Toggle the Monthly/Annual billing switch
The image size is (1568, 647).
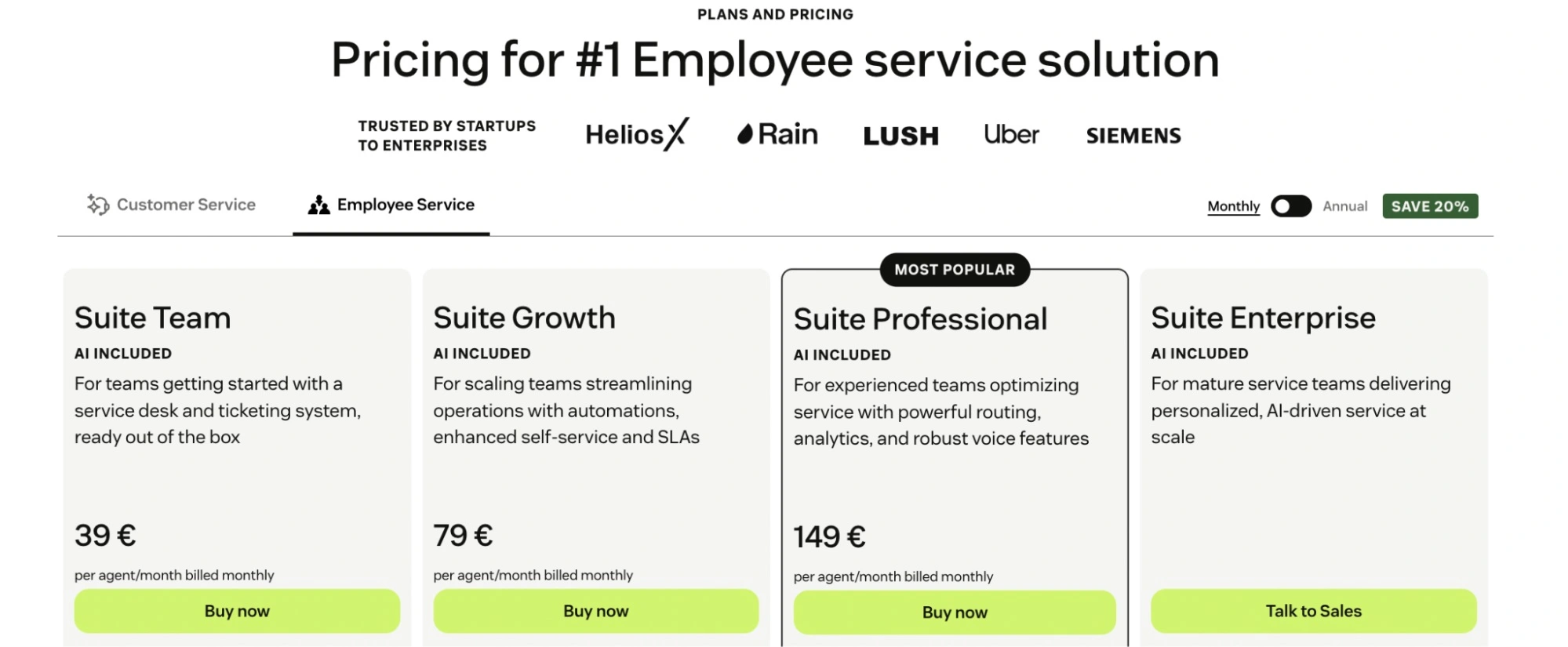(1290, 205)
